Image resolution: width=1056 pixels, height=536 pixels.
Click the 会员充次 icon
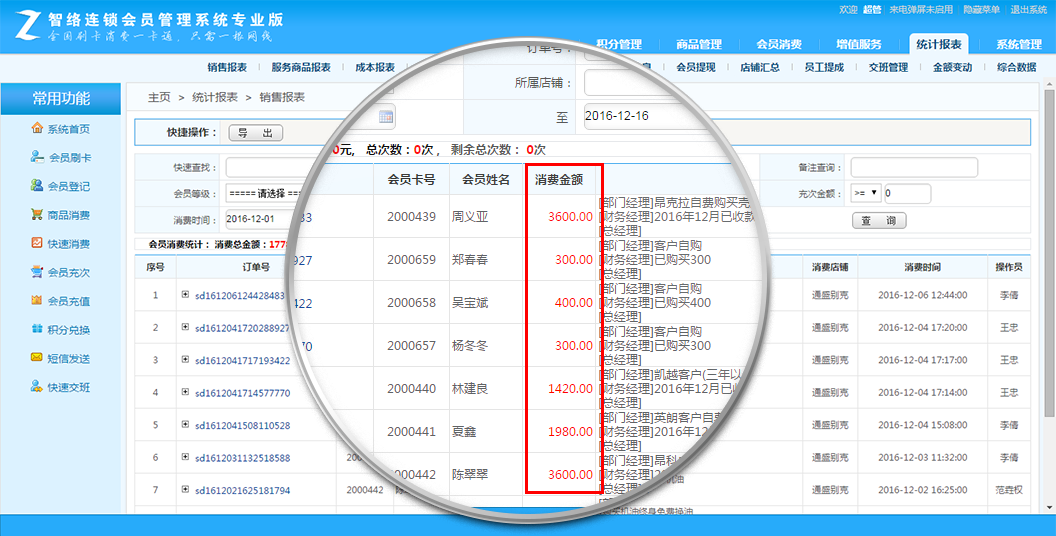[x=37, y=272]
